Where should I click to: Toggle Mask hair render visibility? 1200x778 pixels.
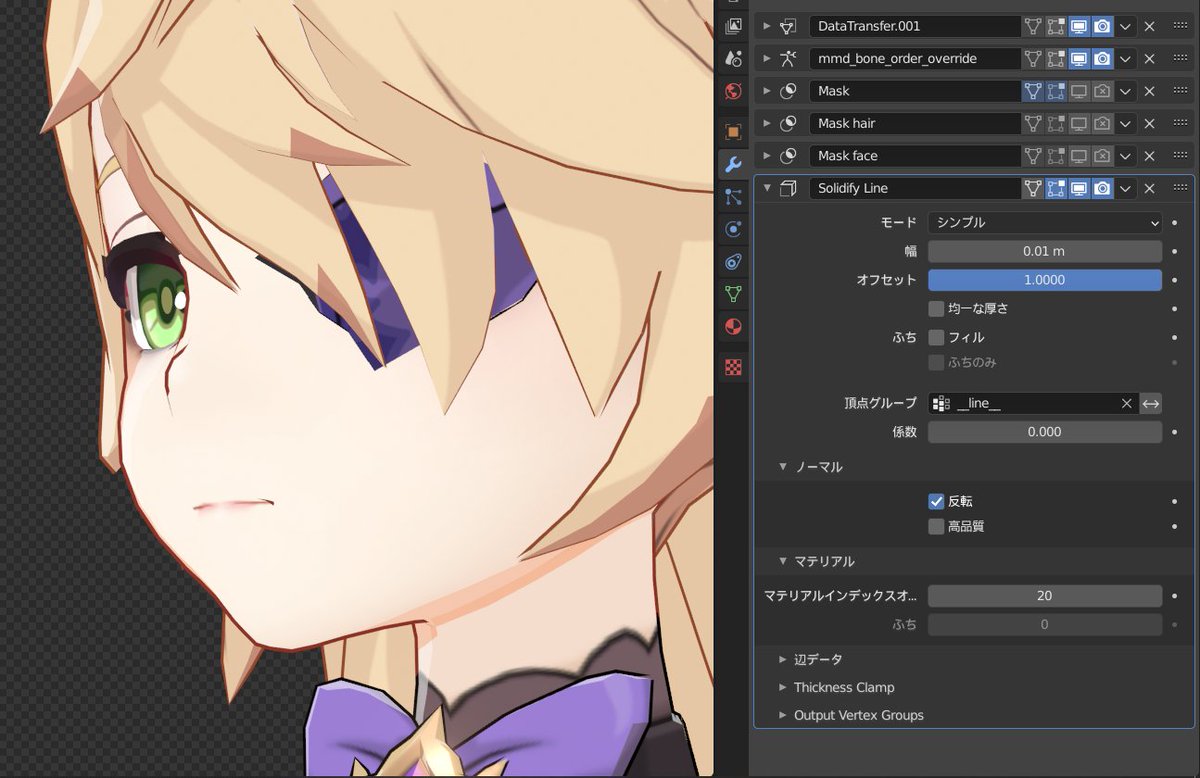point(1102,124)
